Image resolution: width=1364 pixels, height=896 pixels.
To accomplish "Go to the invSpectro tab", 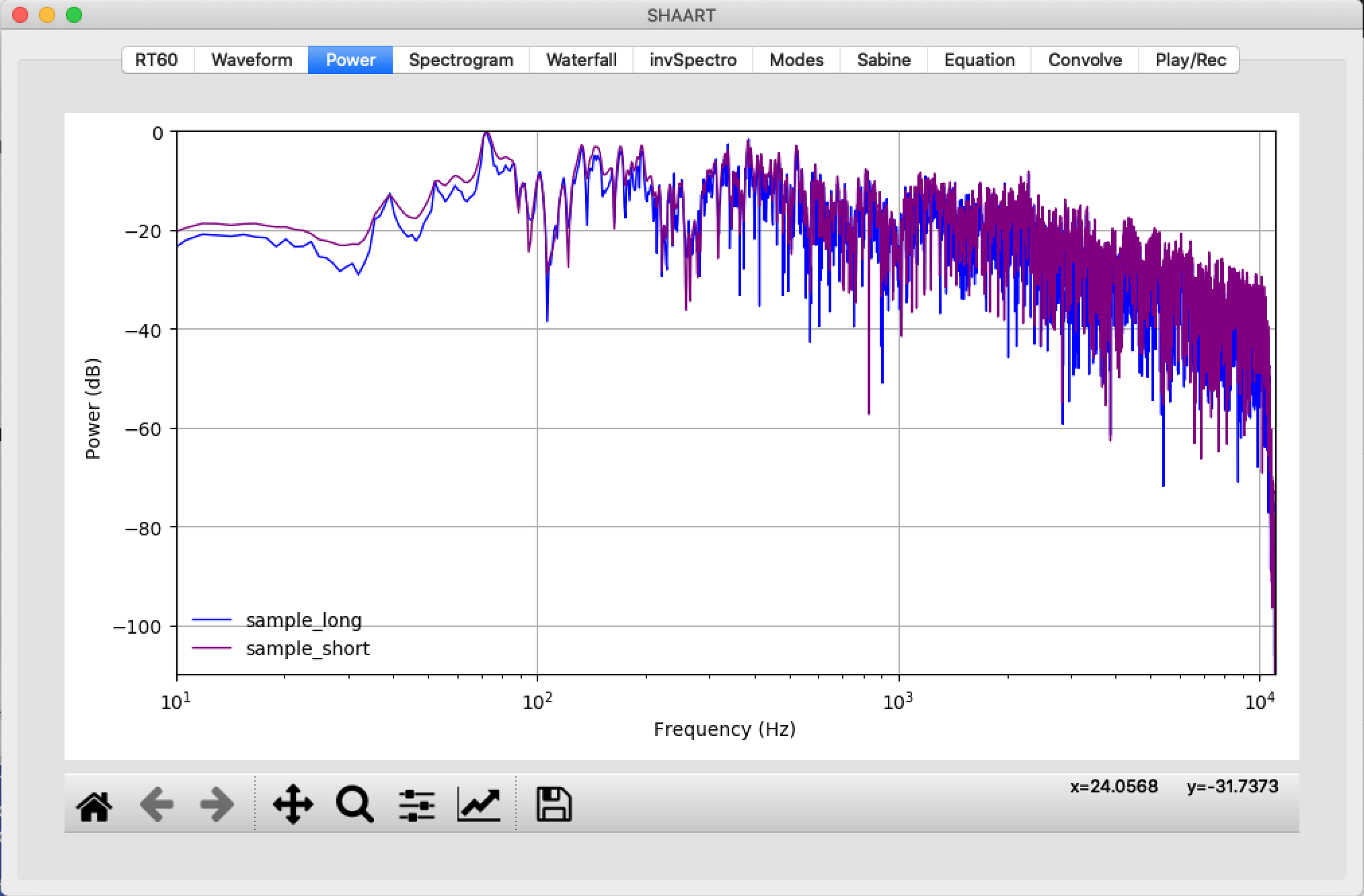I will pyautogui.click(x=693, y=60).
